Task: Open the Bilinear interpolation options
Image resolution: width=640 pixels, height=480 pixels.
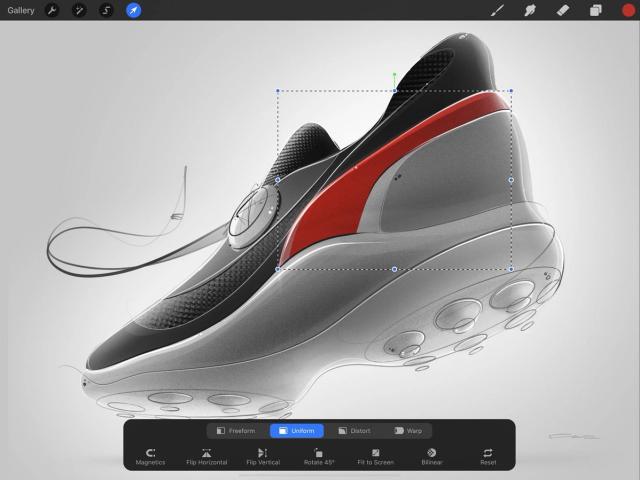Action: [431, 457]
